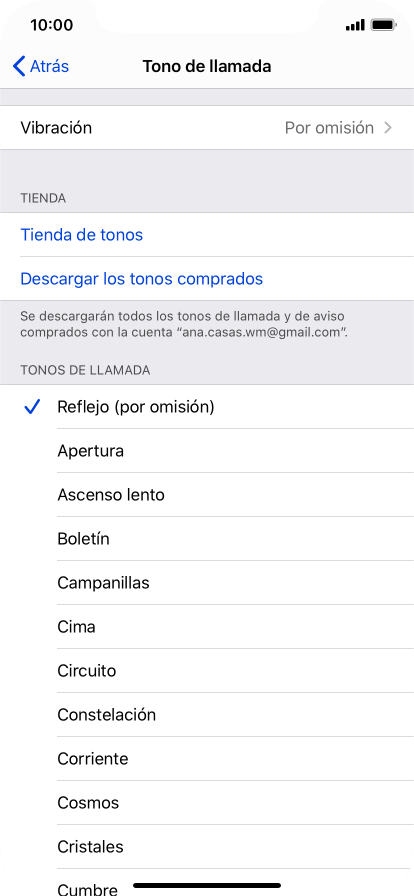Open the Vibración settings row

pyautogui.click(x=207, y=128)
